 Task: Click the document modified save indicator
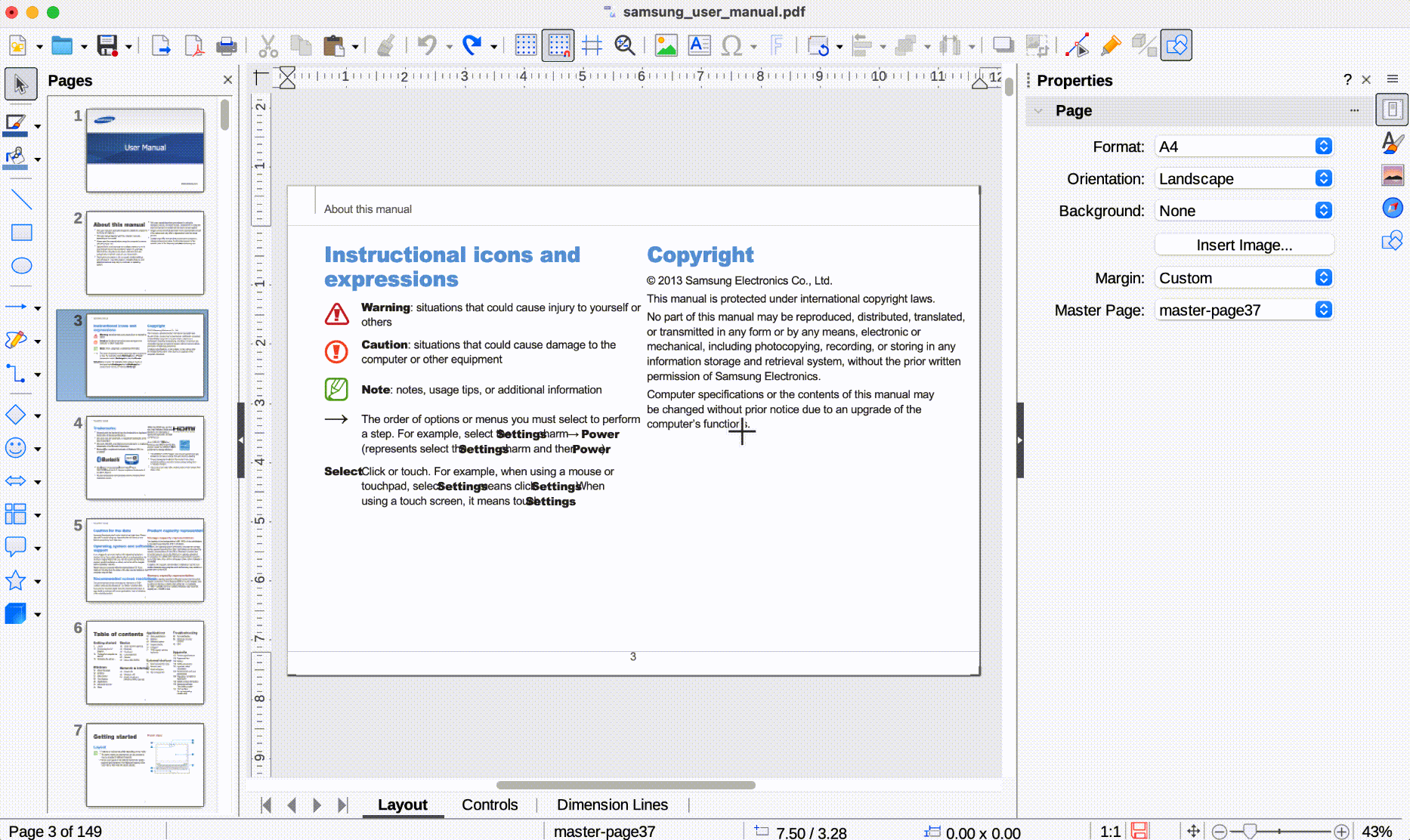point(1139,831)
